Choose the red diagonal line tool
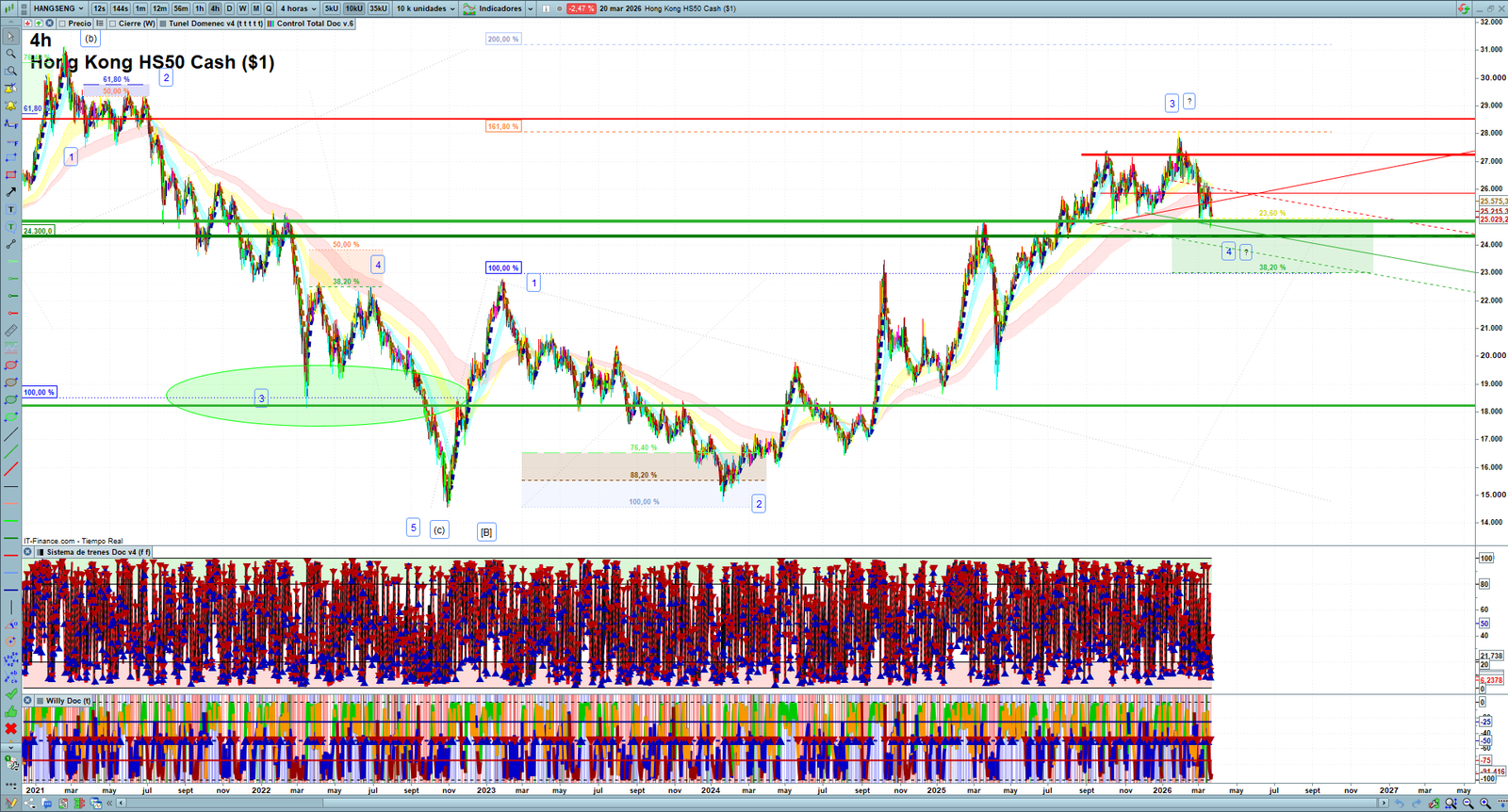Image resolution: width=1508 pixels, height=812 pixels. coord(10,469)
